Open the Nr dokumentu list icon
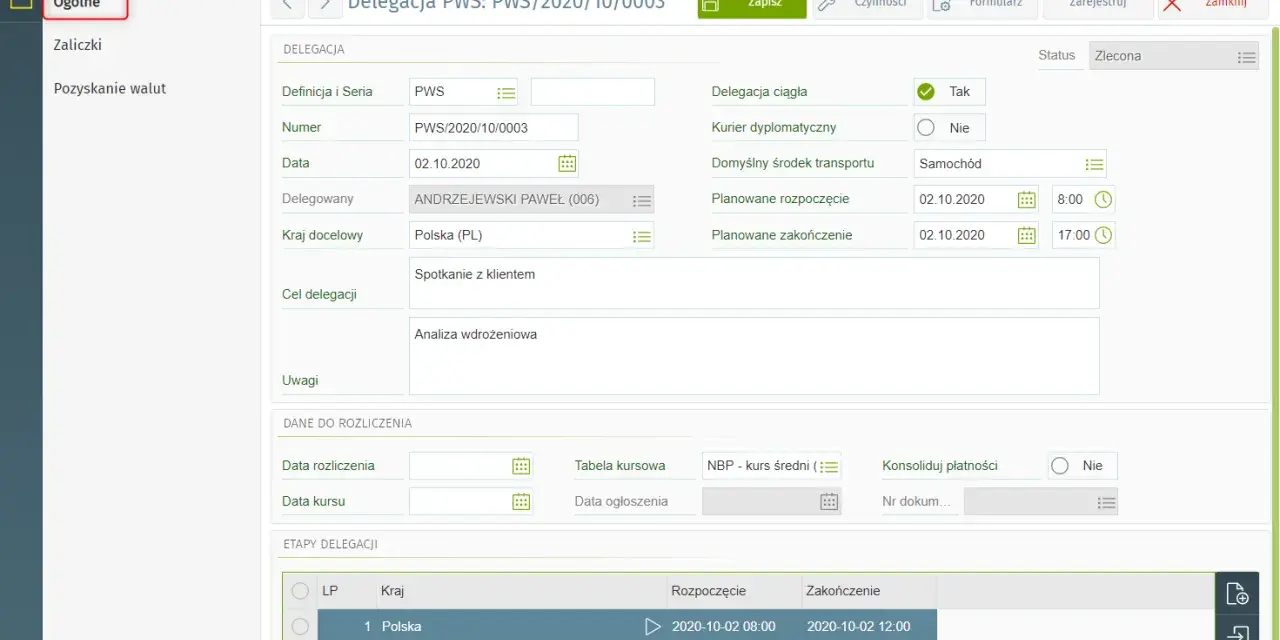 click(1105, 502)
